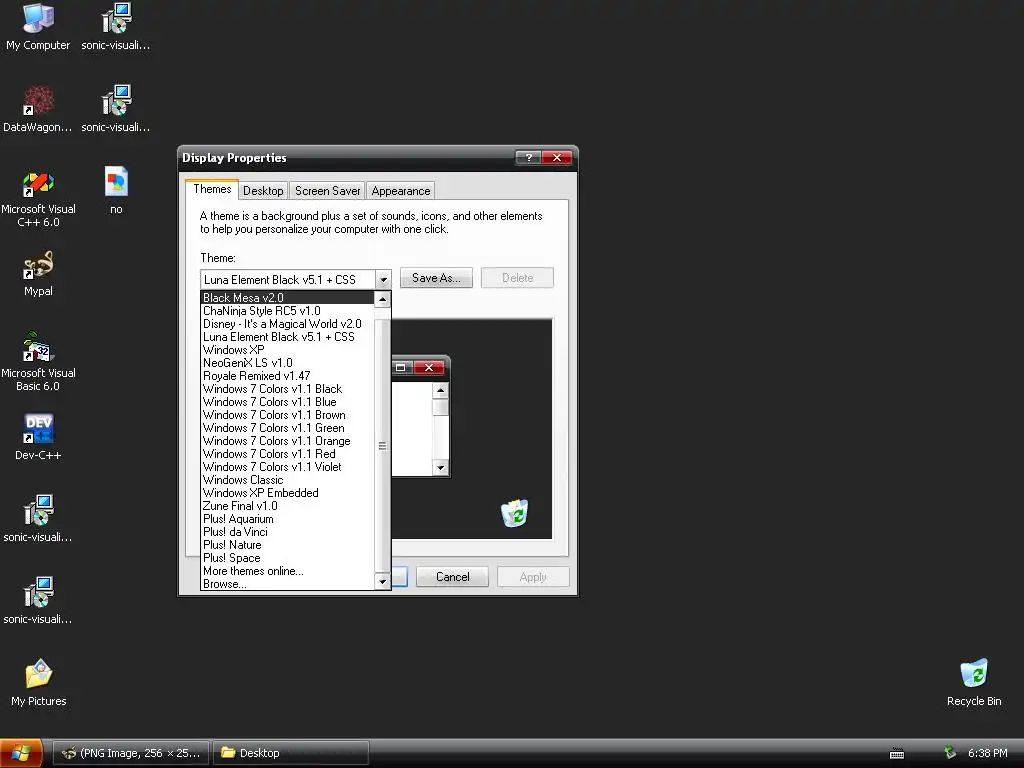Open the Recycle Bin on the desktop
The image size is (1024, 768).
974,682
